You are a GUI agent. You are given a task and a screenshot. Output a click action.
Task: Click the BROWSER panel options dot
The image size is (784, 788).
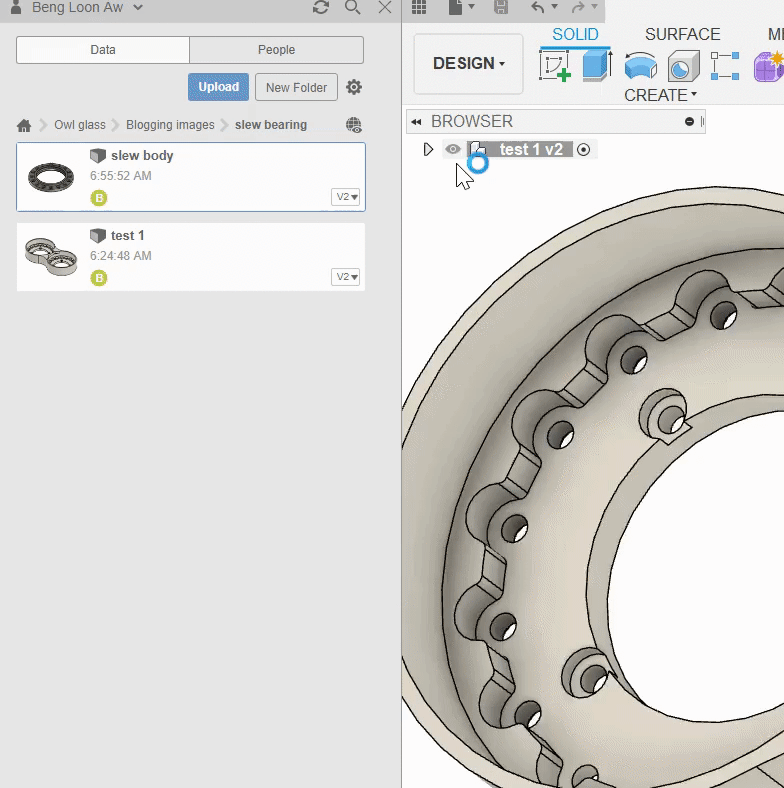pyautogui.click(x=690, y=122)
